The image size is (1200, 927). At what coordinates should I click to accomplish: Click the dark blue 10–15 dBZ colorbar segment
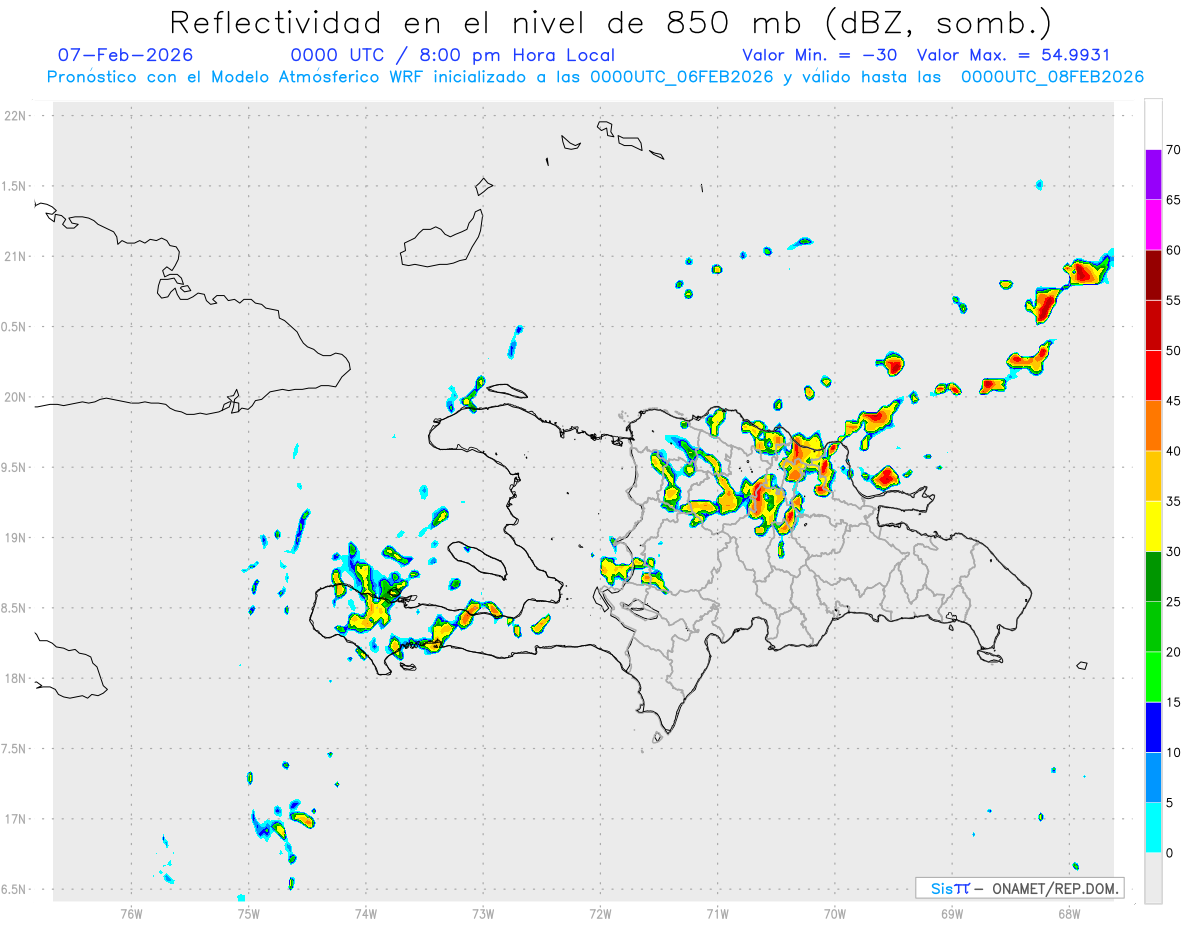(x=1153, y=727)
